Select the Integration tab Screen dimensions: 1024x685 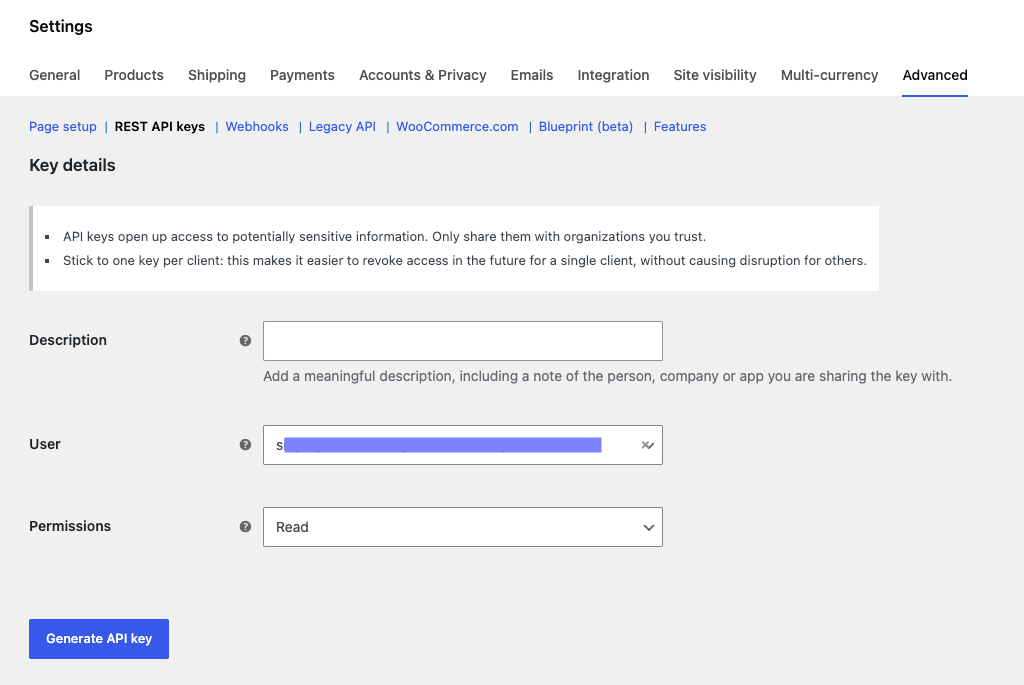(613, 75)
